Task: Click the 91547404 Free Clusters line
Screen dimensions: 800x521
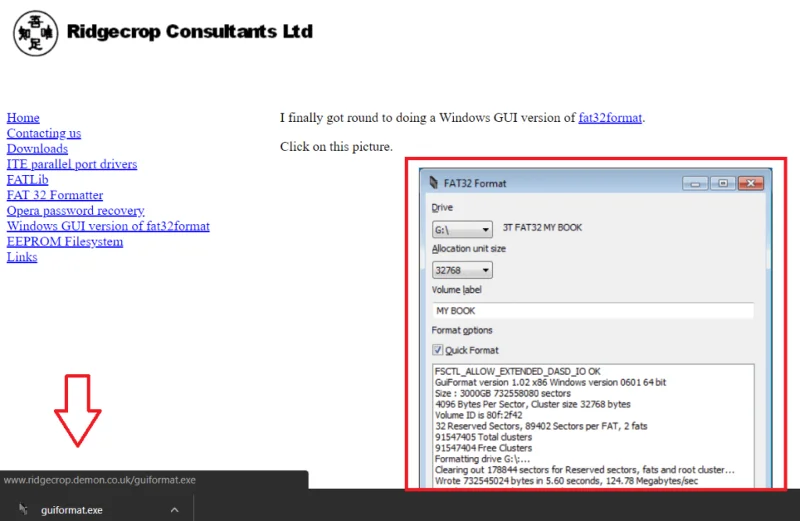Action: (483, 448)
